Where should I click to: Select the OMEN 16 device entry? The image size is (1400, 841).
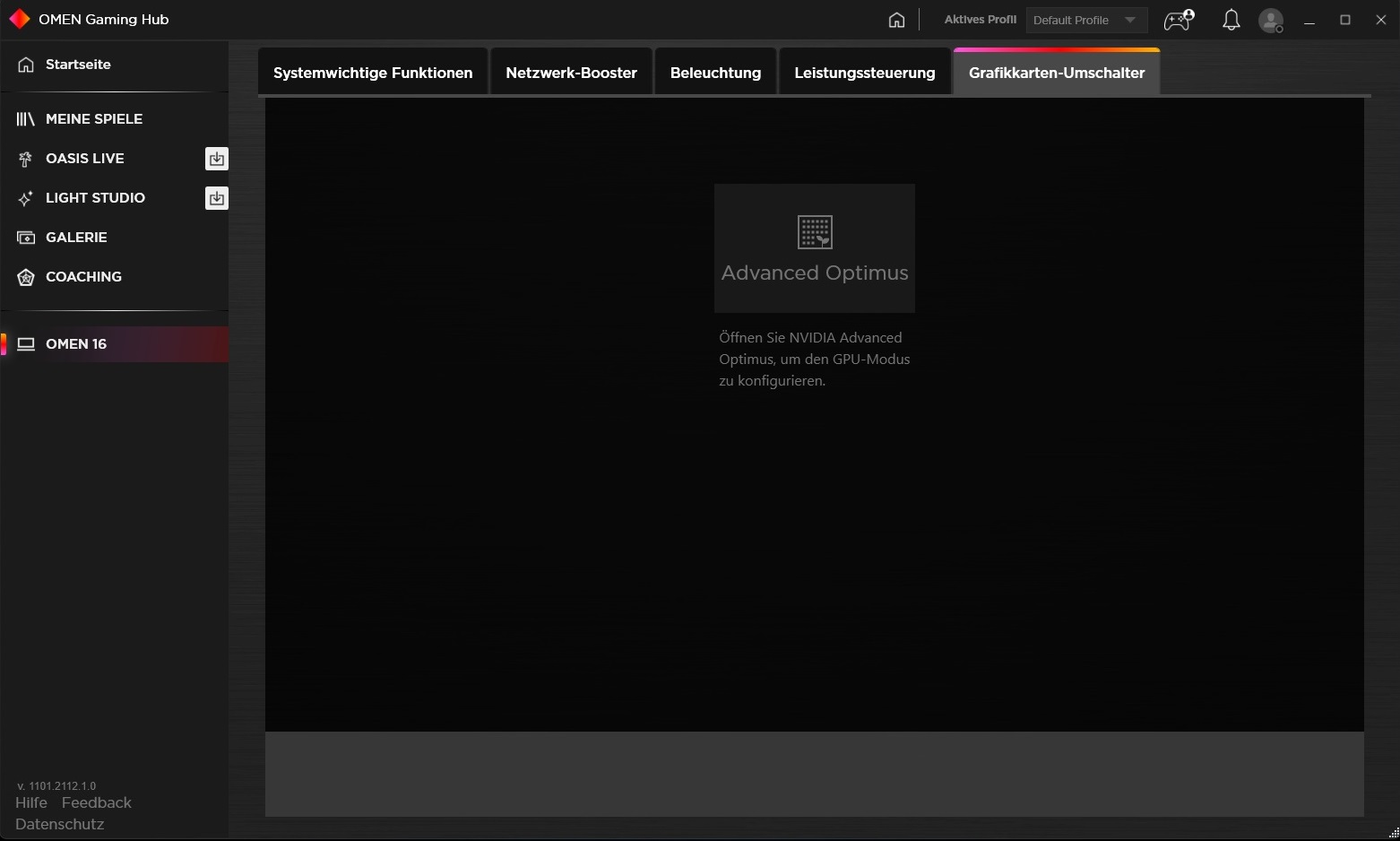pos(115,344)
